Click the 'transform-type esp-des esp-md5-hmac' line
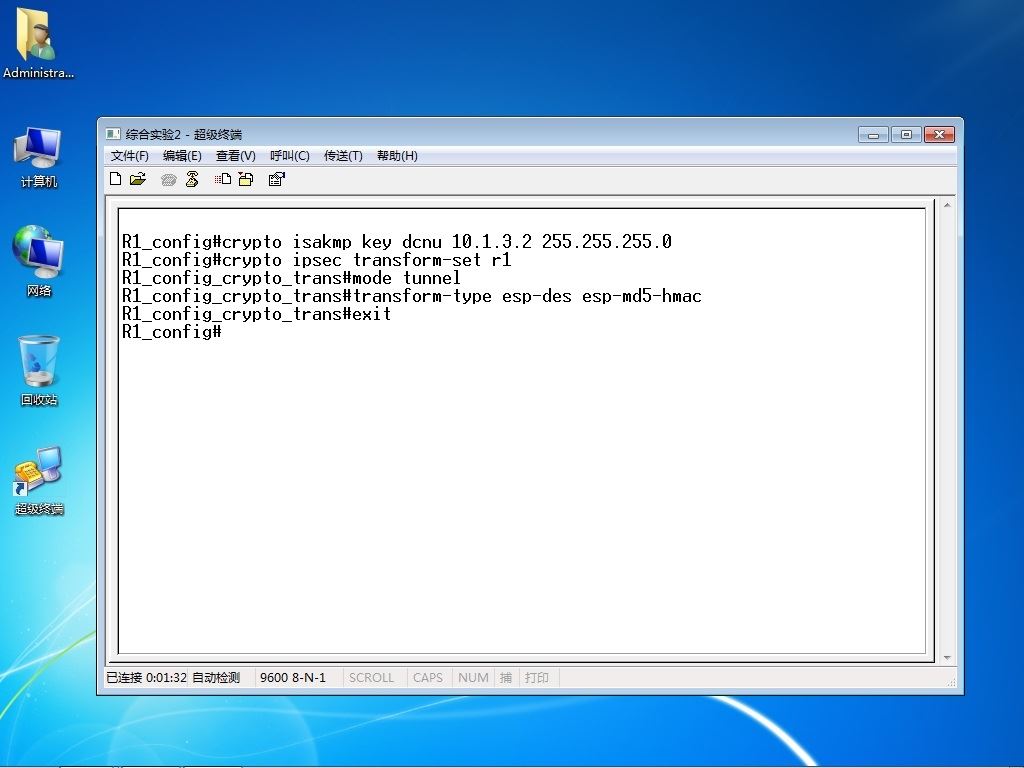 pos(411,296)
